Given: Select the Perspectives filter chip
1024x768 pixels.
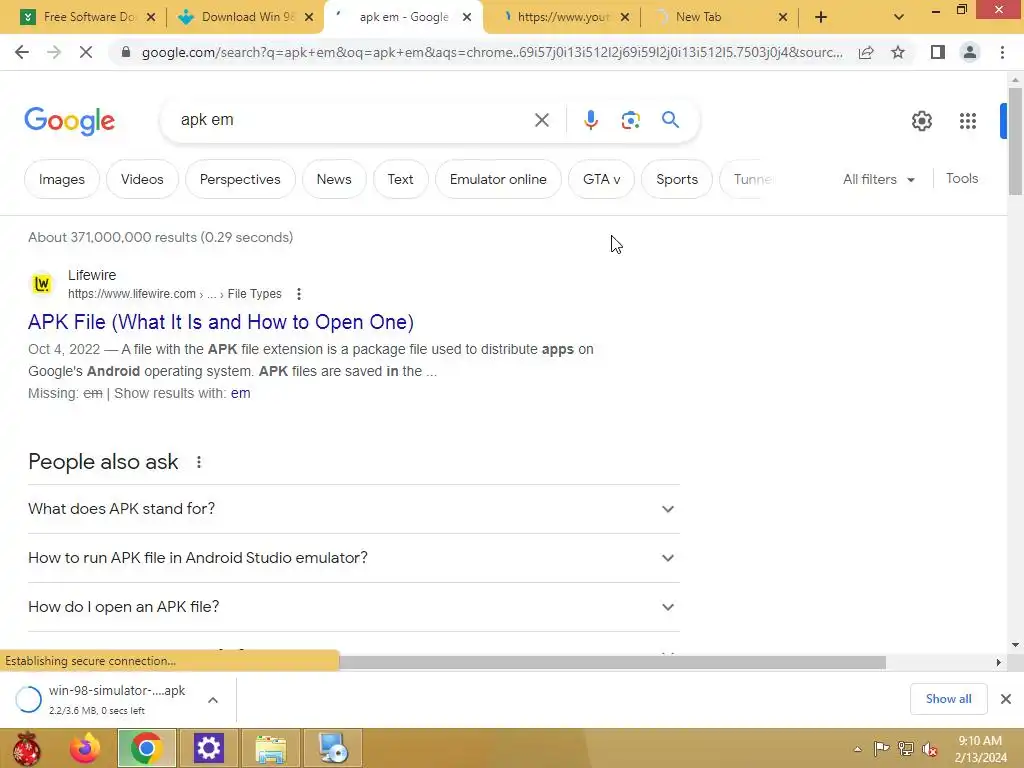Looking at the screenshot, I should [240, 179].
